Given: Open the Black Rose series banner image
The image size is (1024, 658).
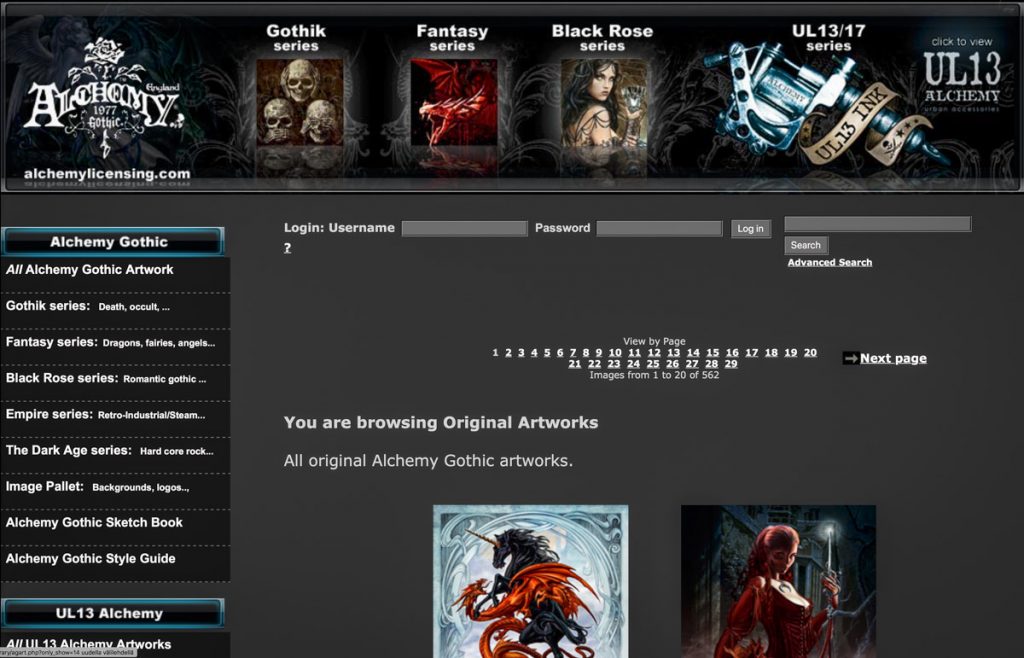Looking at the screenshot, I should pos(604,102).
